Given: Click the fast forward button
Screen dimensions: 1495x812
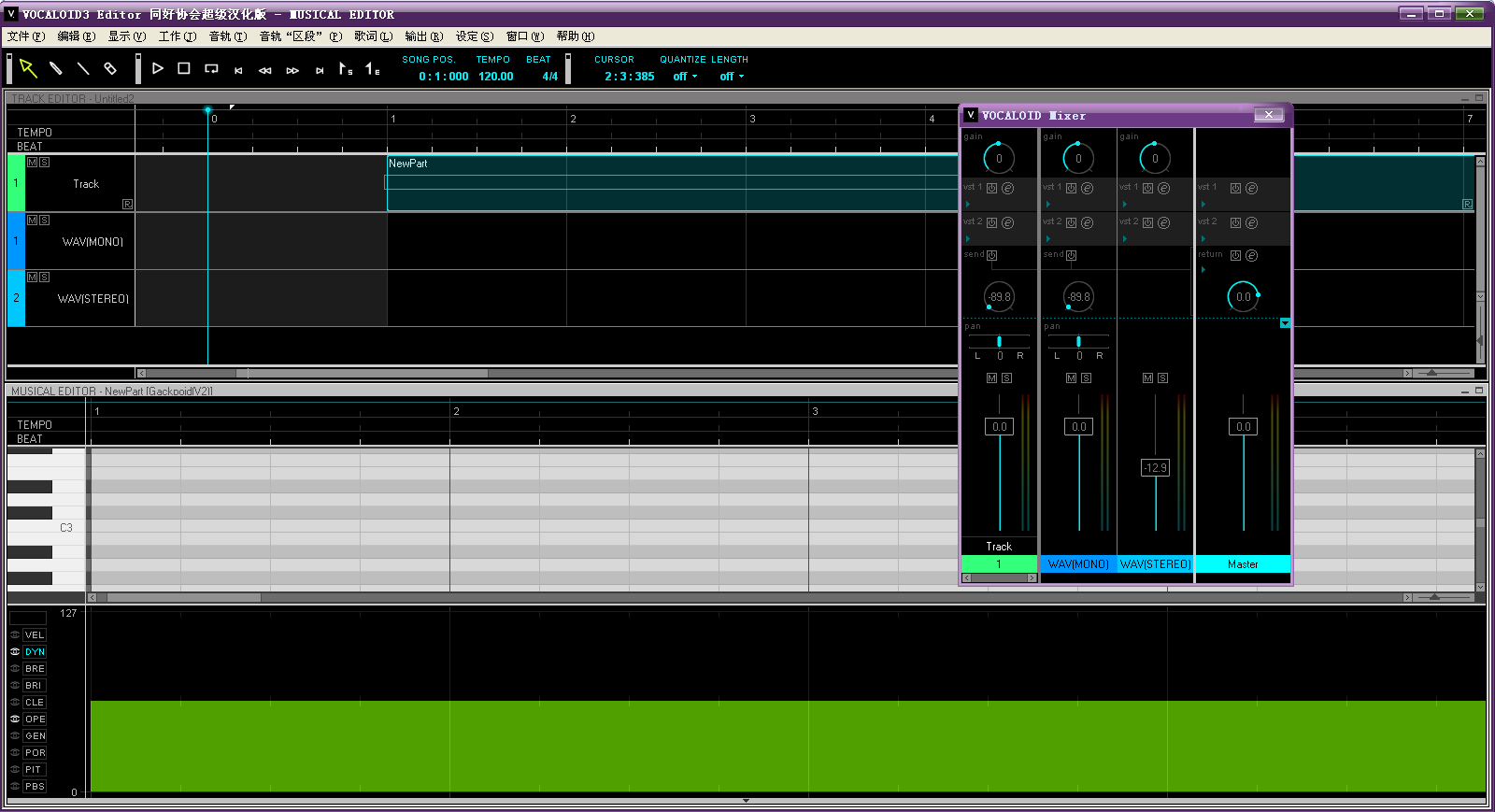Looking at the screenshot, I should click(292, 70).
